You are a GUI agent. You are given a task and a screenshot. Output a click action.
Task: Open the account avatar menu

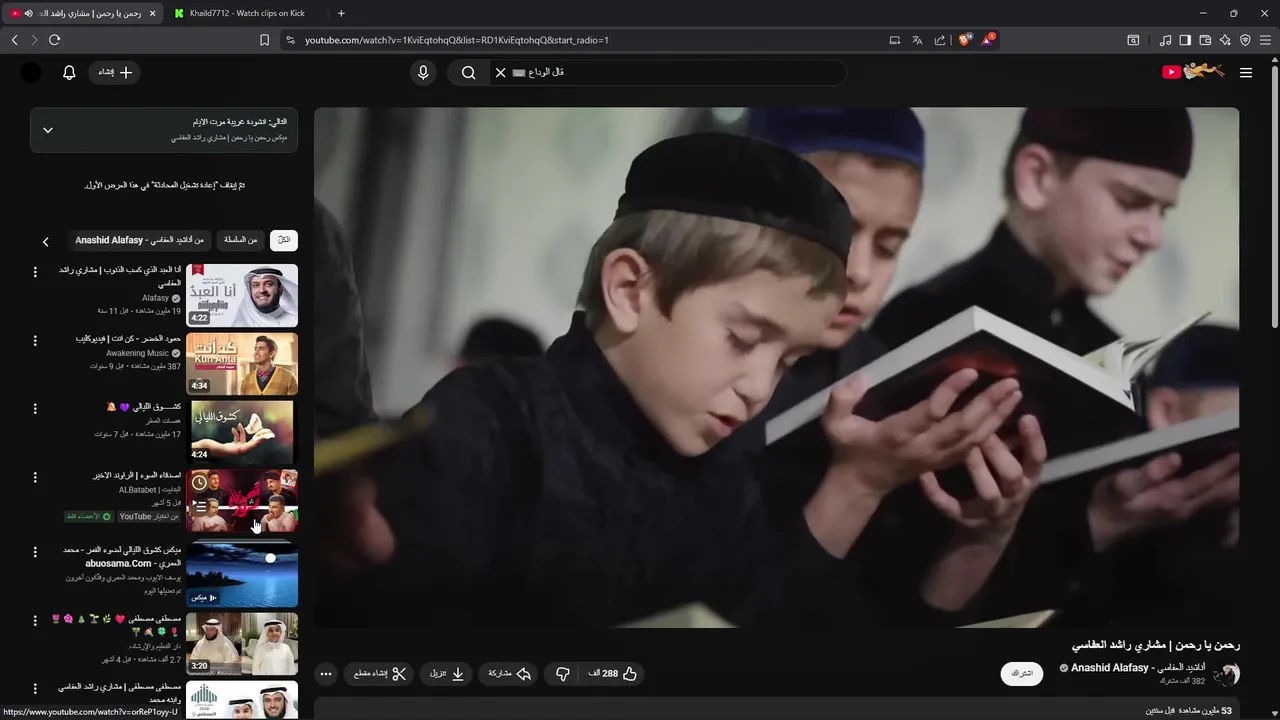pyautogui.click(x=31, y=72)
